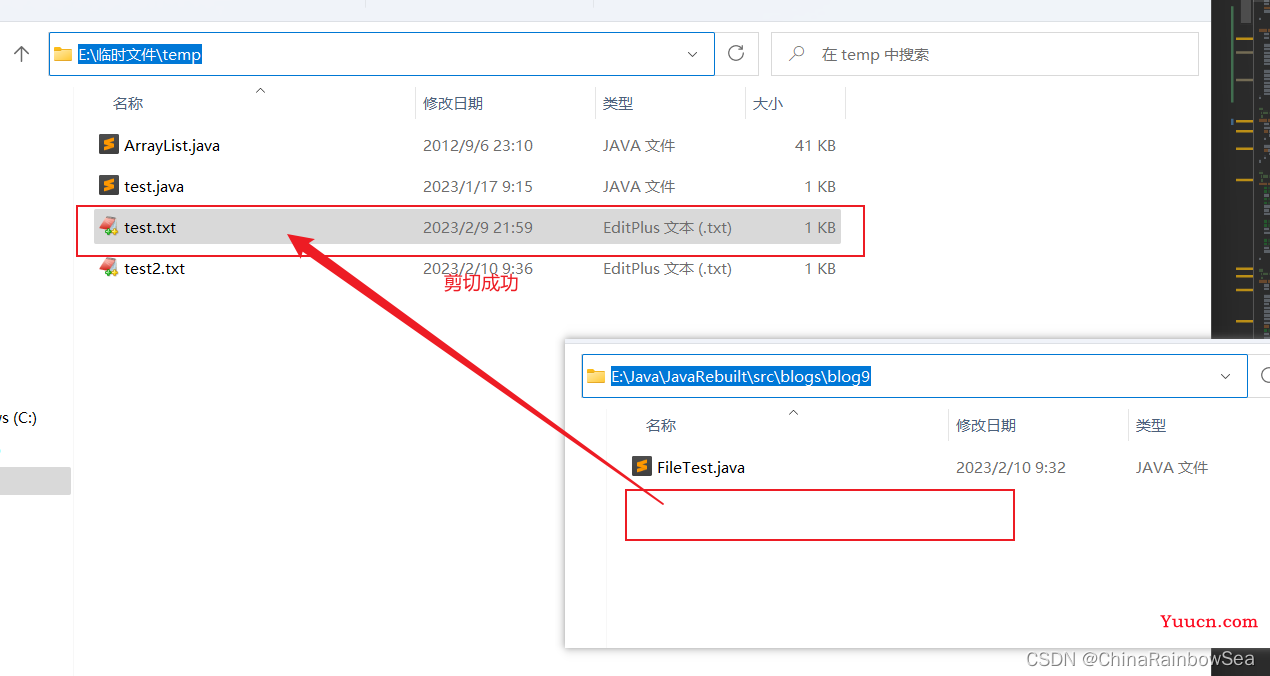Viewport: 1270px width, 676px height.
Task: Click the refresh button beside temp address bar
Action: [736, 54]
